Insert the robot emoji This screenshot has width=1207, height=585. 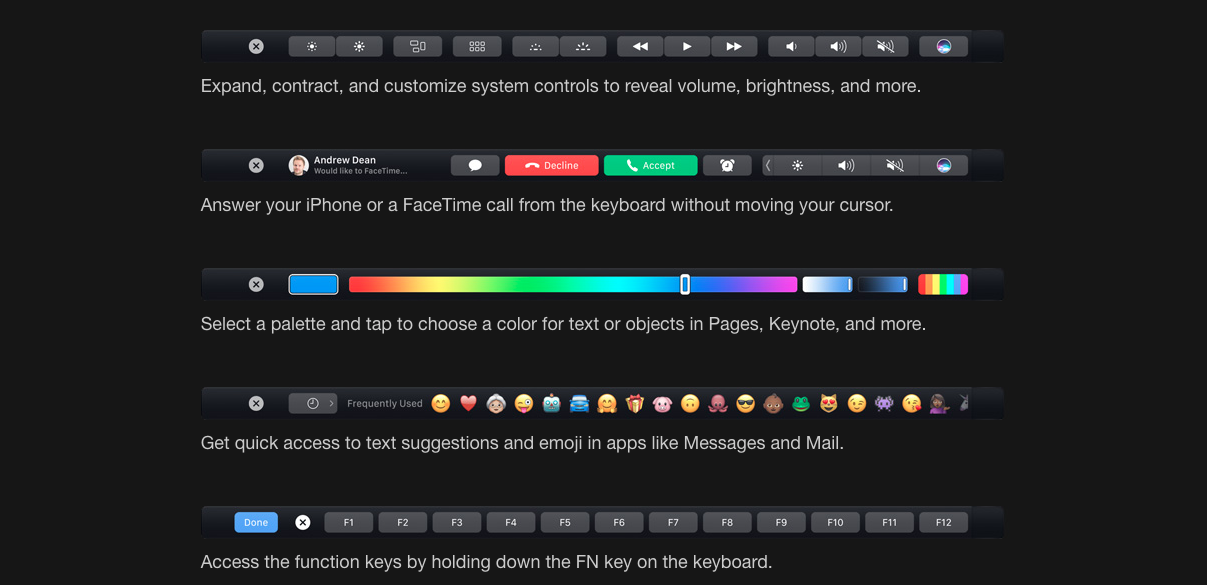point(552,403)
